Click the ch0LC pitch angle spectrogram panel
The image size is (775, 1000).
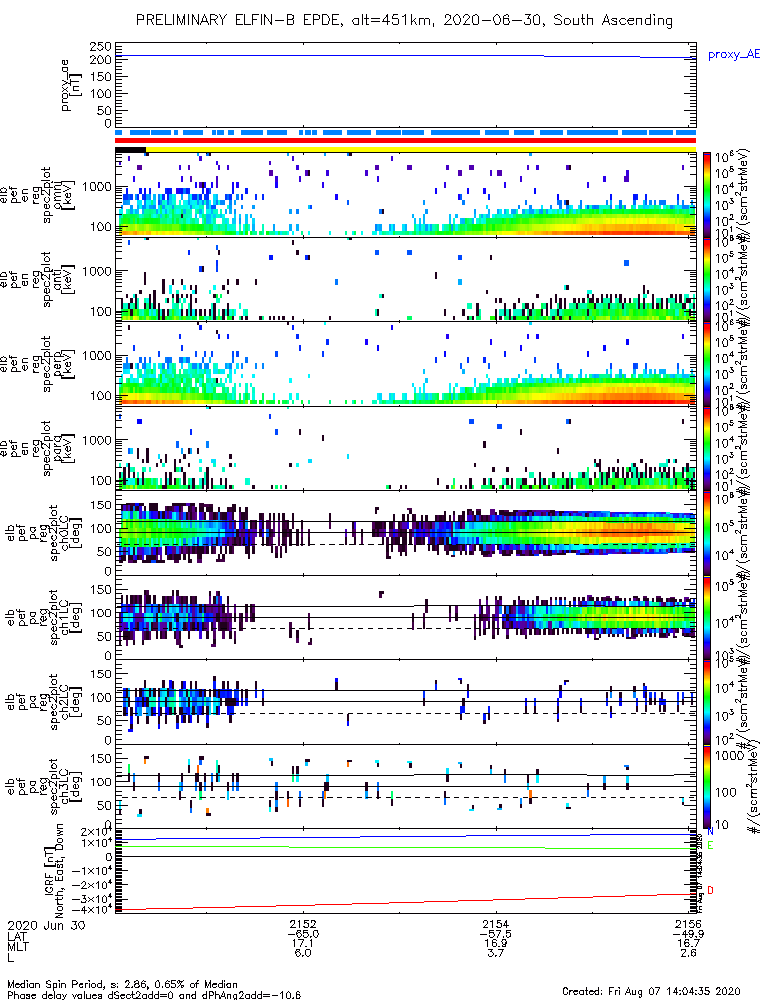coord(406,533)
